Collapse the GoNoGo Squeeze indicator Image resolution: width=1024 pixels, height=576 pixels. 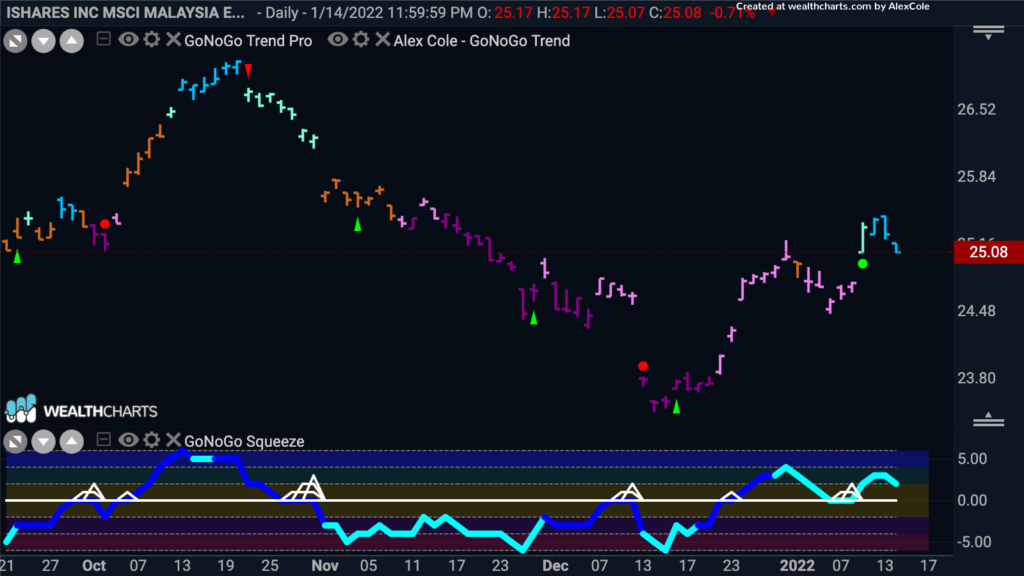tap(103, 440)
